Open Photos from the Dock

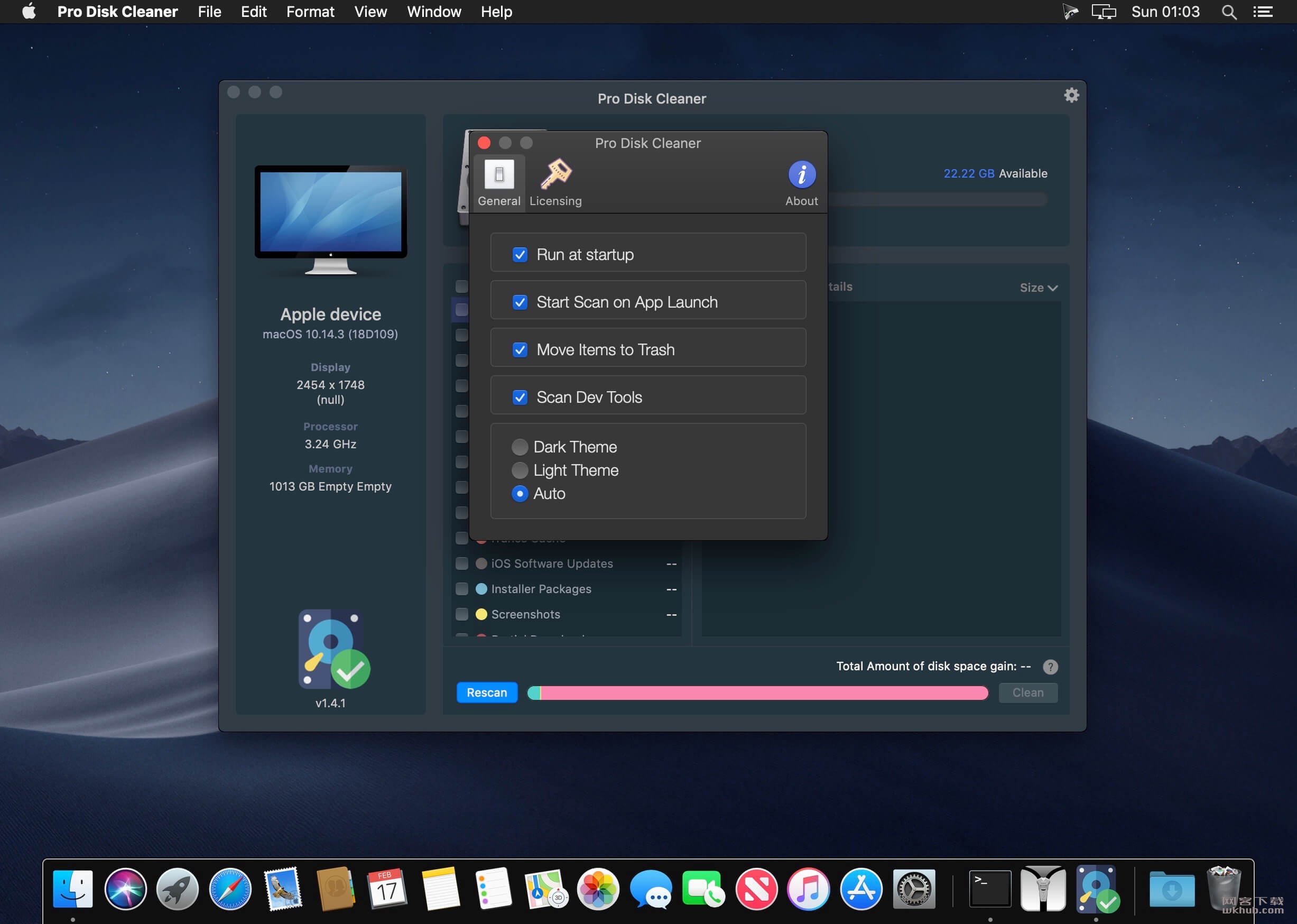tap(598, 888)
